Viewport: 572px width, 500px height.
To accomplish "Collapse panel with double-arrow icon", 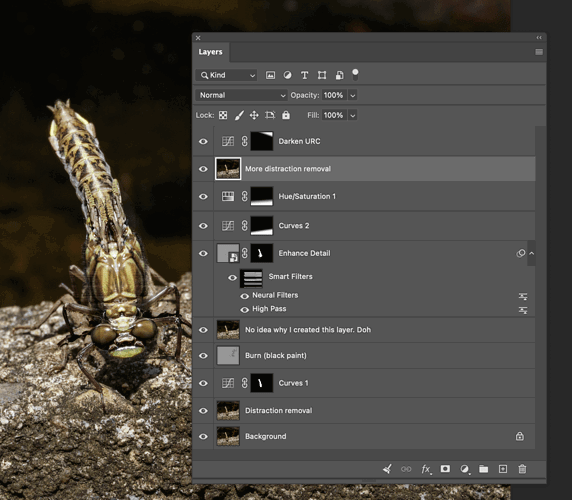I will point(539,38).
